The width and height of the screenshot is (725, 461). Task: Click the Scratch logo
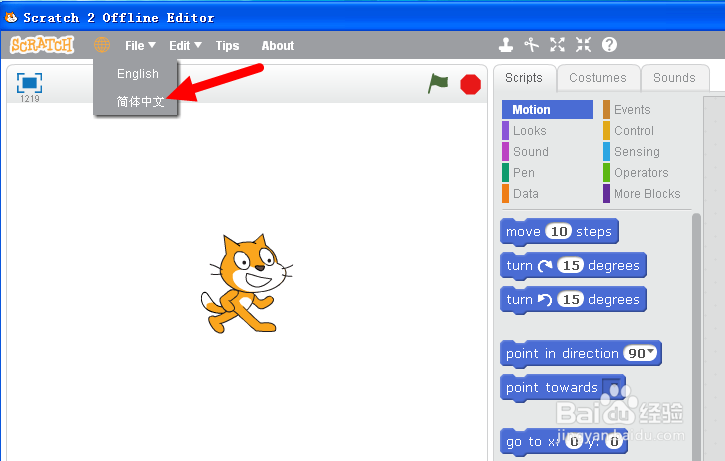pos(42,45)
